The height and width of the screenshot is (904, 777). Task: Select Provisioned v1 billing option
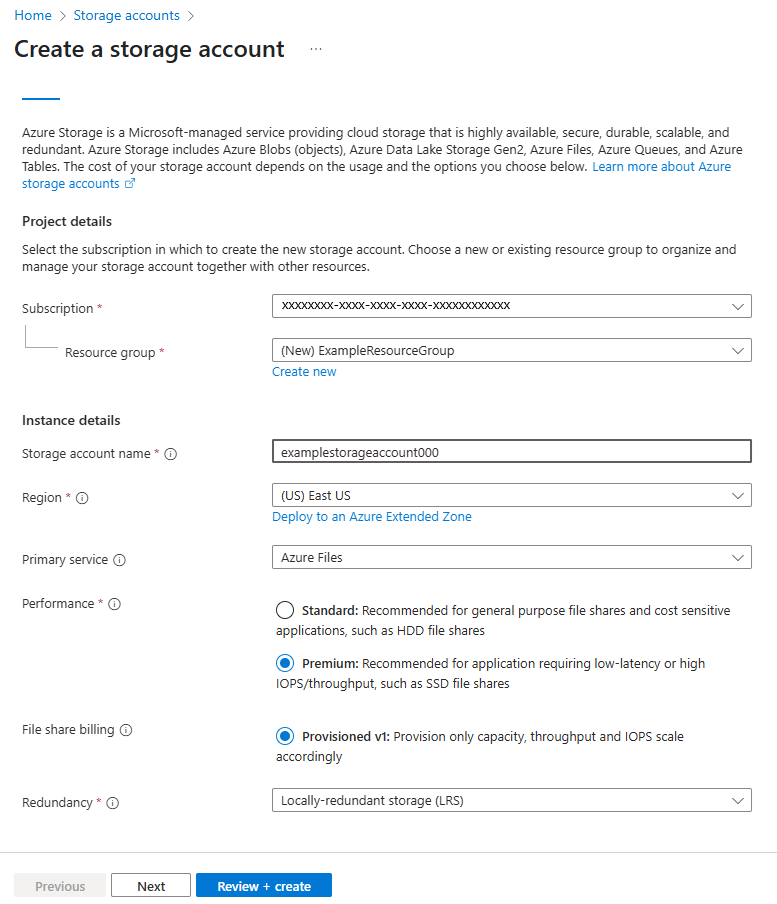[x=285, y=736]
